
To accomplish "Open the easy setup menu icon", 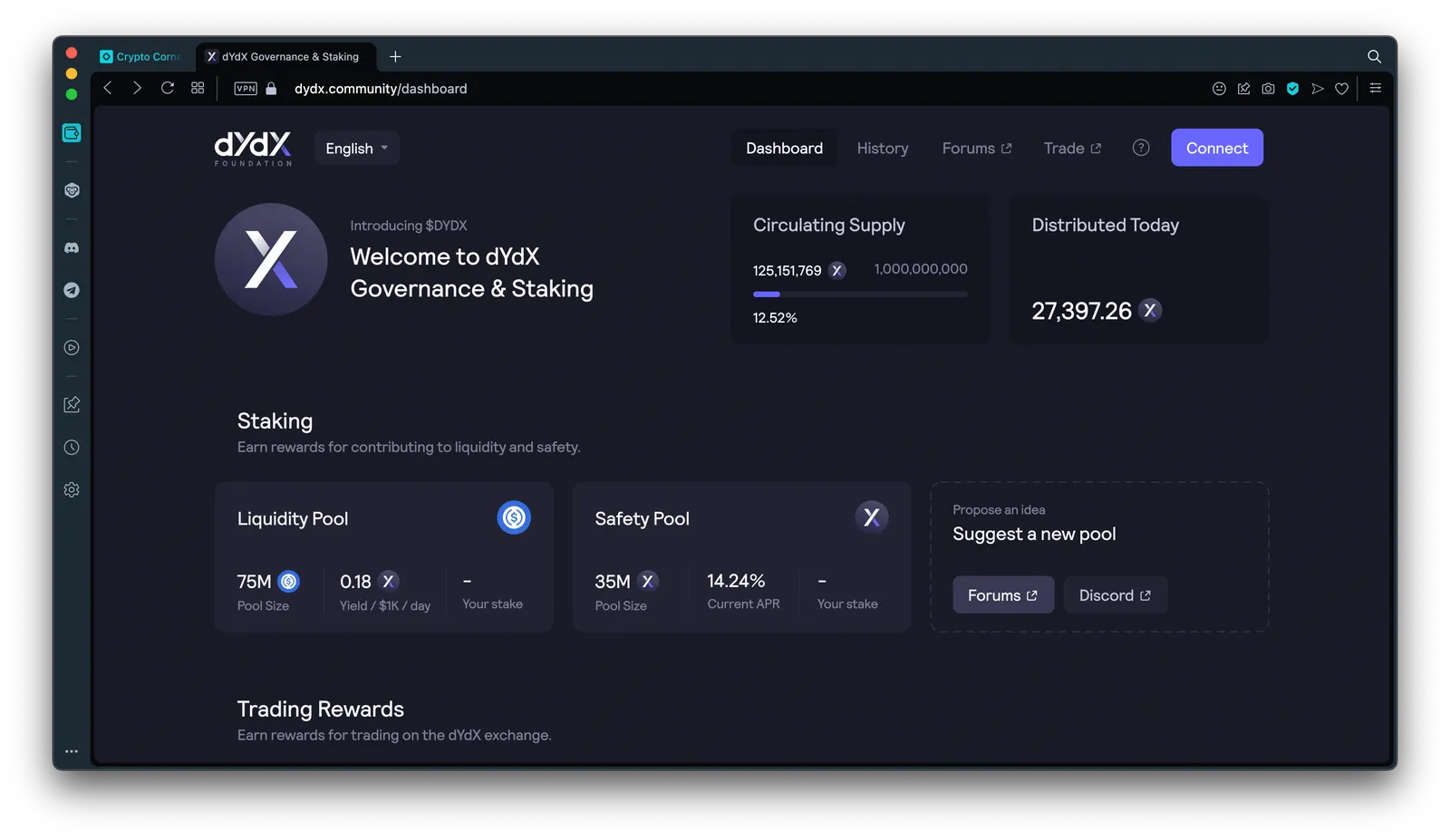I will (1376, 88).
